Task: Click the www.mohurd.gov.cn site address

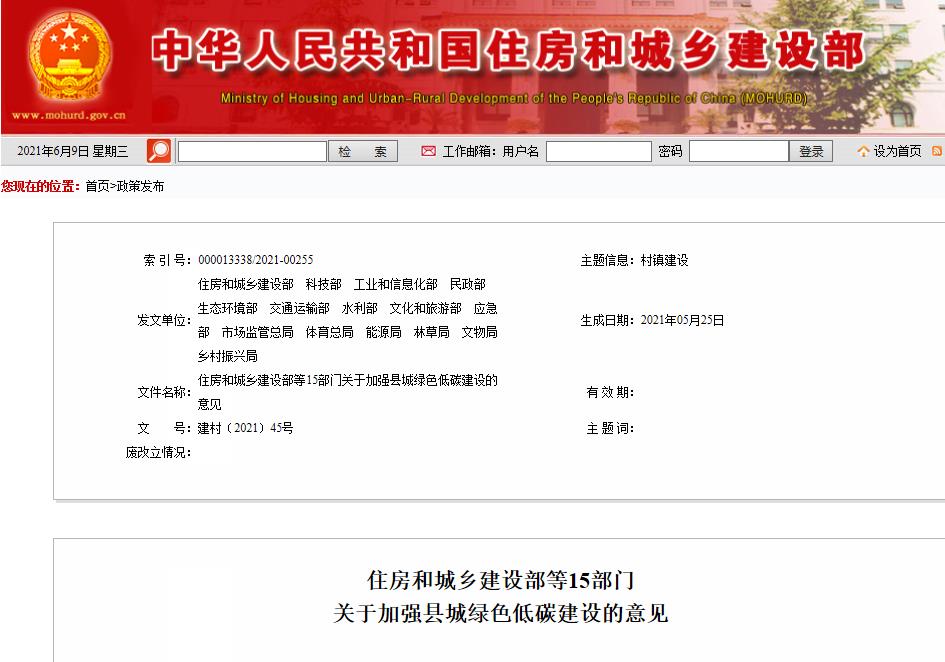Action: click(68, 116)
